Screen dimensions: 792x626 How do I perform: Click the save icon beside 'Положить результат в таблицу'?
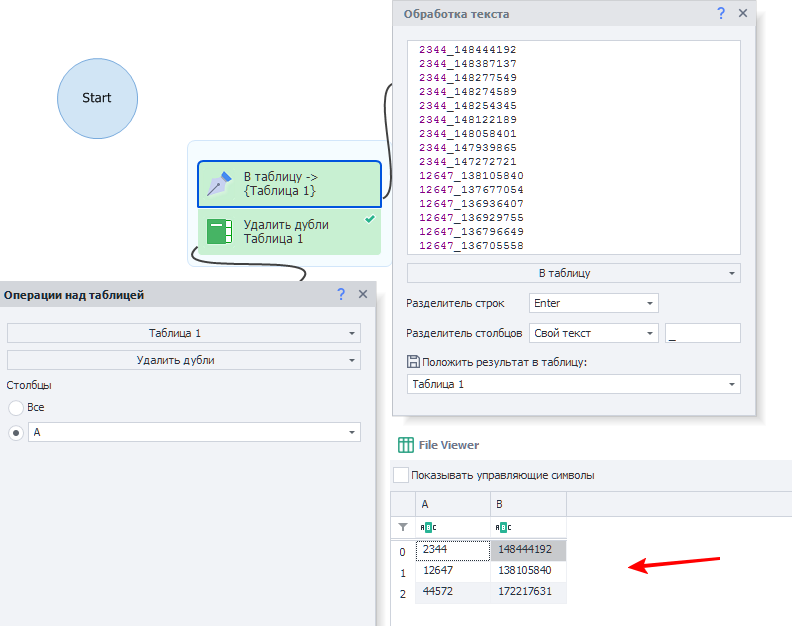[x=413, y=362]
